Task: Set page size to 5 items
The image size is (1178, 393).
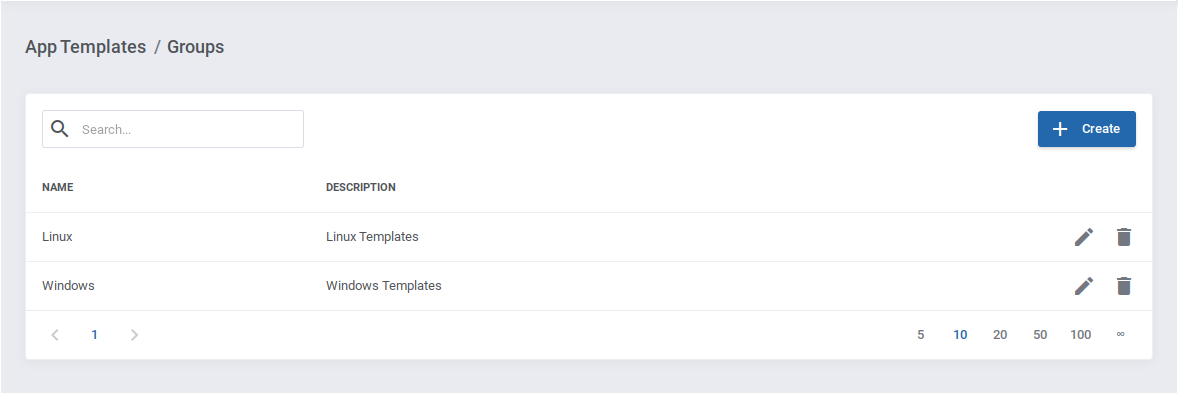Action: [x=920, y=335]
